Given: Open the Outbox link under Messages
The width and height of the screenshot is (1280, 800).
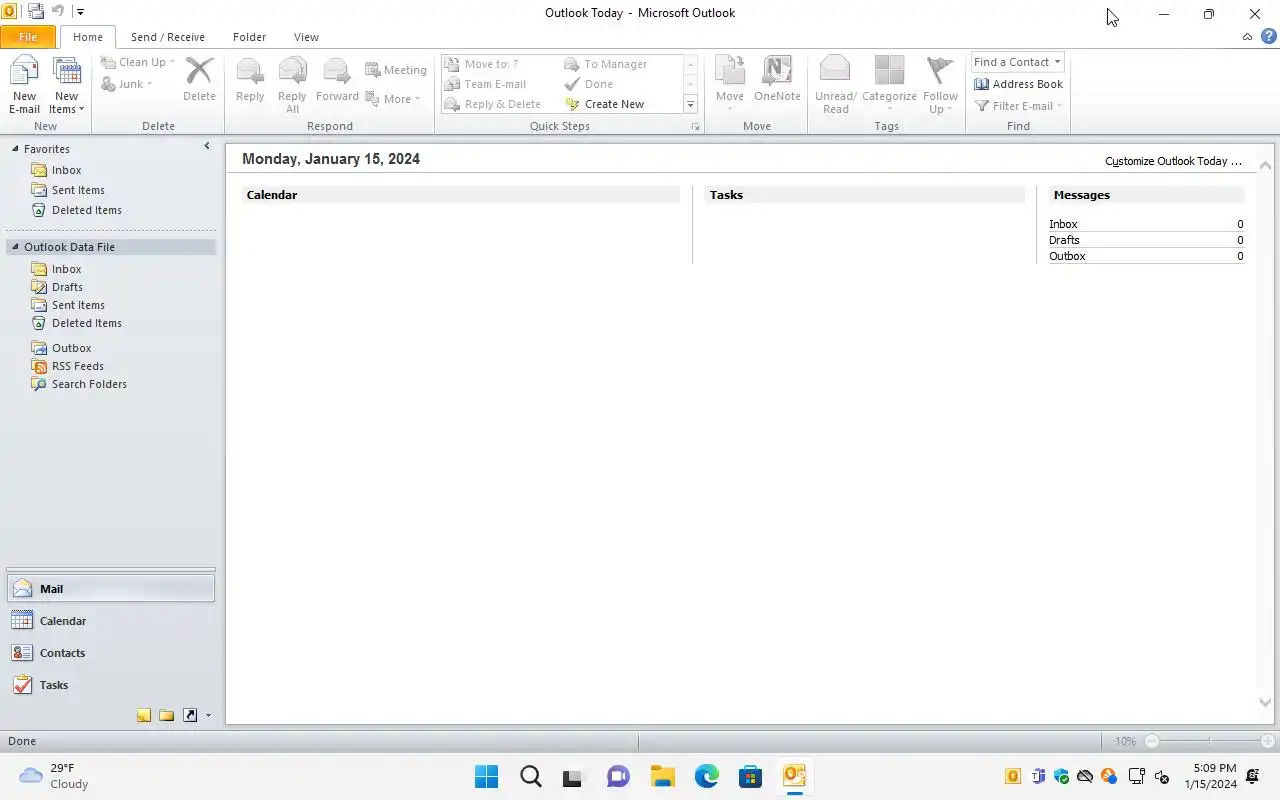Looking at the screenshot, I should [1067, 256].
